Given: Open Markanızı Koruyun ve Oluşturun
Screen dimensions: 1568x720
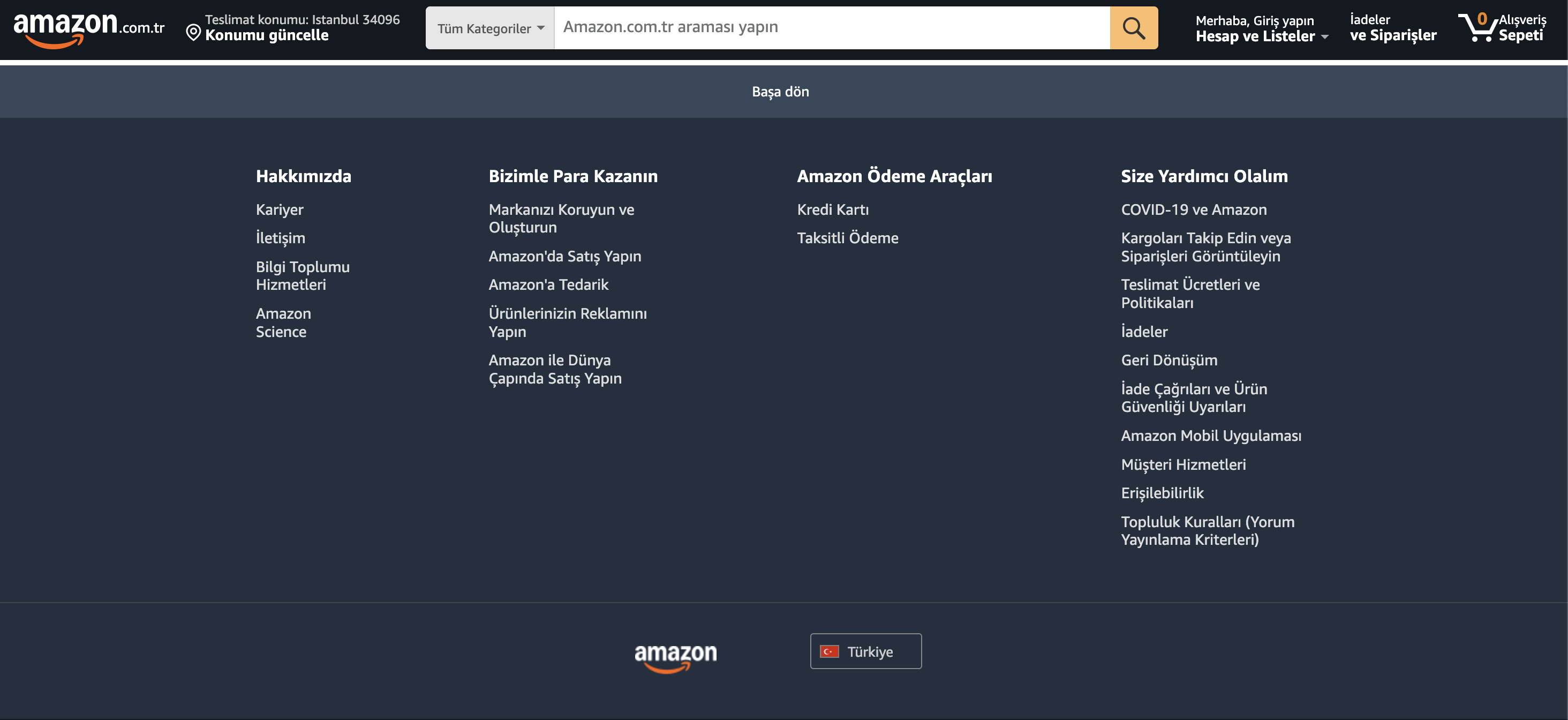Looking at the screenshot, I should (x=561, y=218).
